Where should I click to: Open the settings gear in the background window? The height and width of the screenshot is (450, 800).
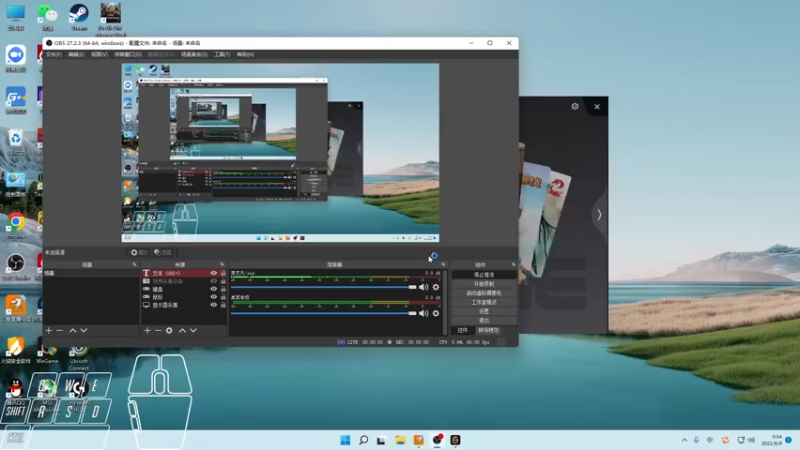click(x=575, y=107)
